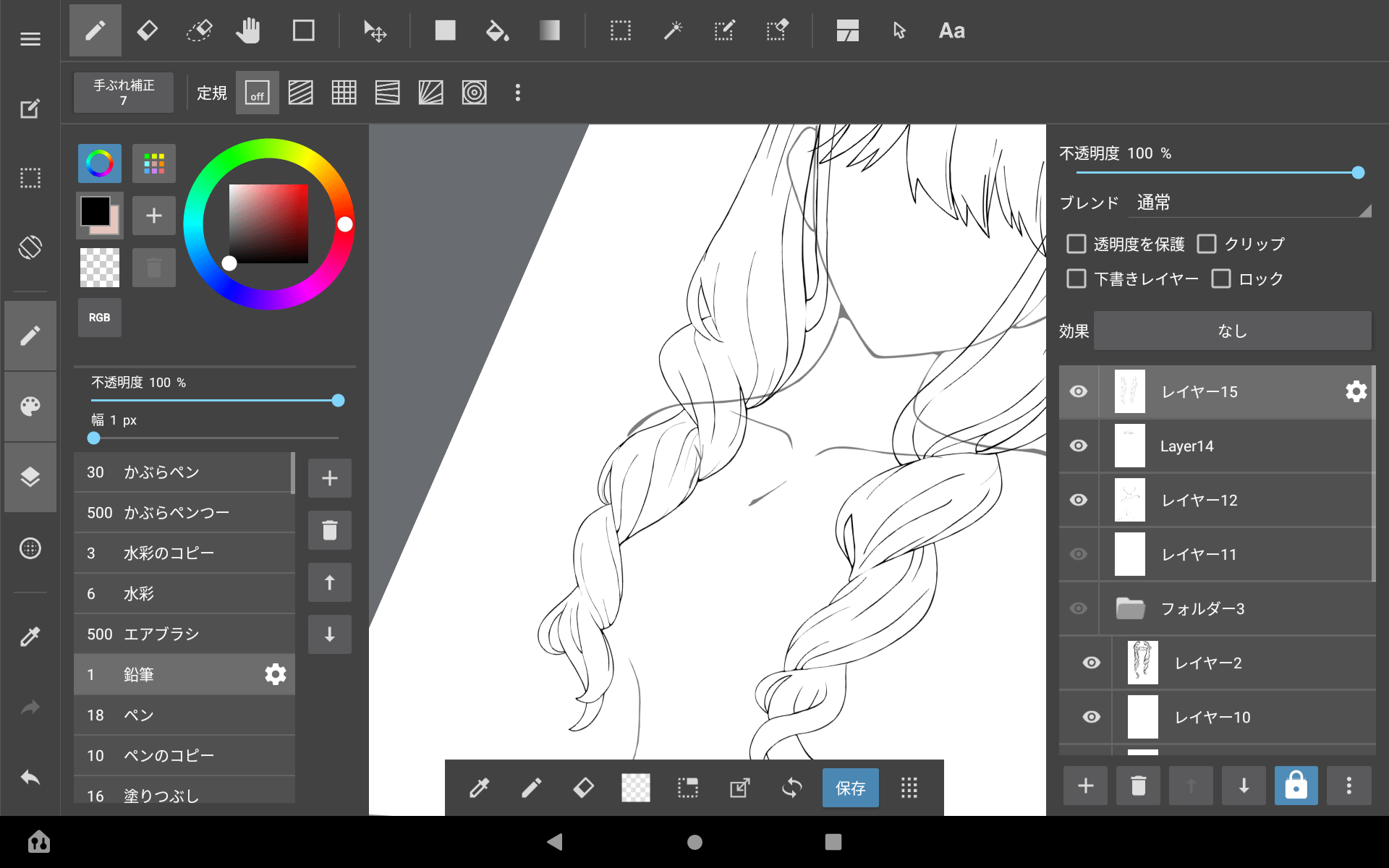The height and width of the screenshot is (868, 1389).
Task: Click the black foreground color swatch
Action: pyautogui.click(x=95, y=211)
